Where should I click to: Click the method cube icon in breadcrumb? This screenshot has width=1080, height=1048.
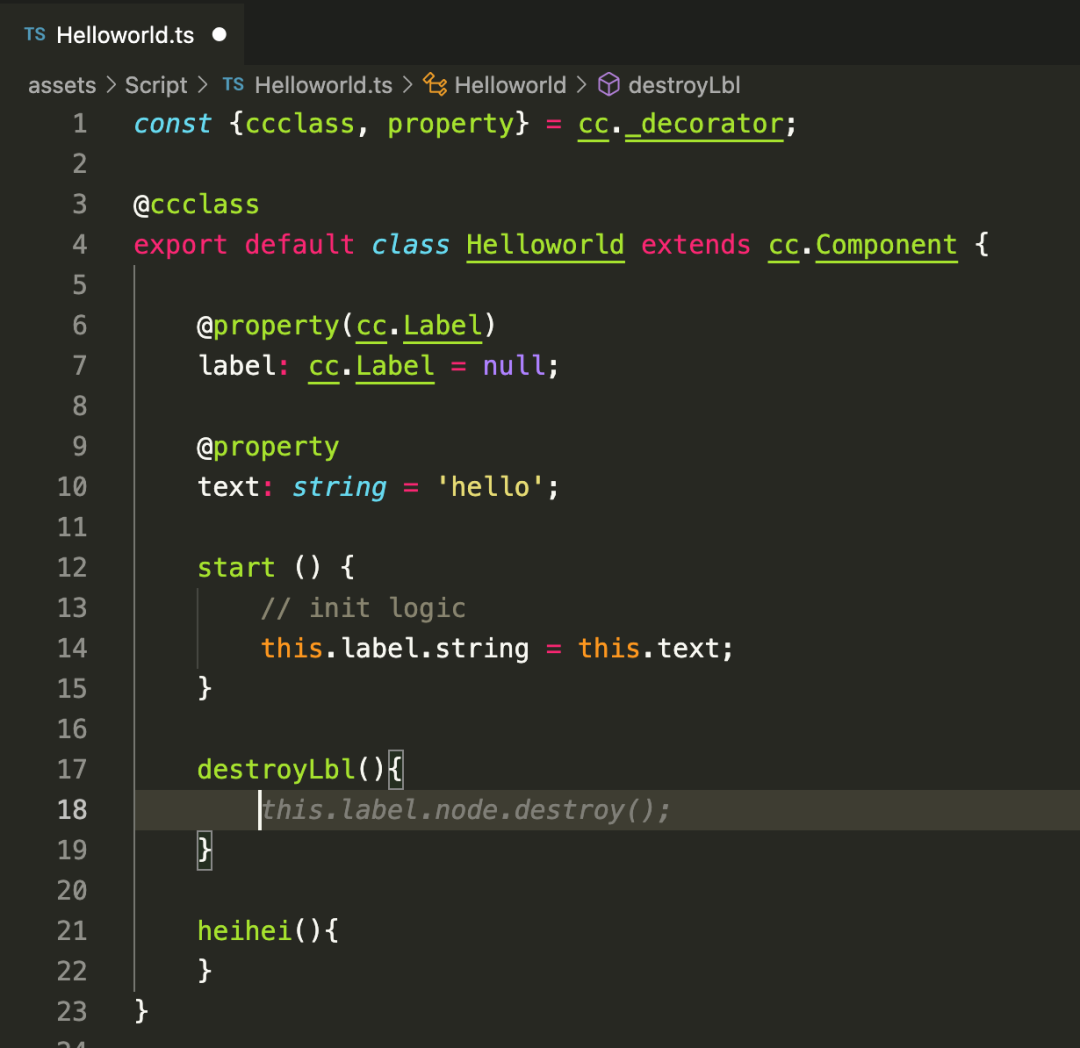(x=608, y=85)
